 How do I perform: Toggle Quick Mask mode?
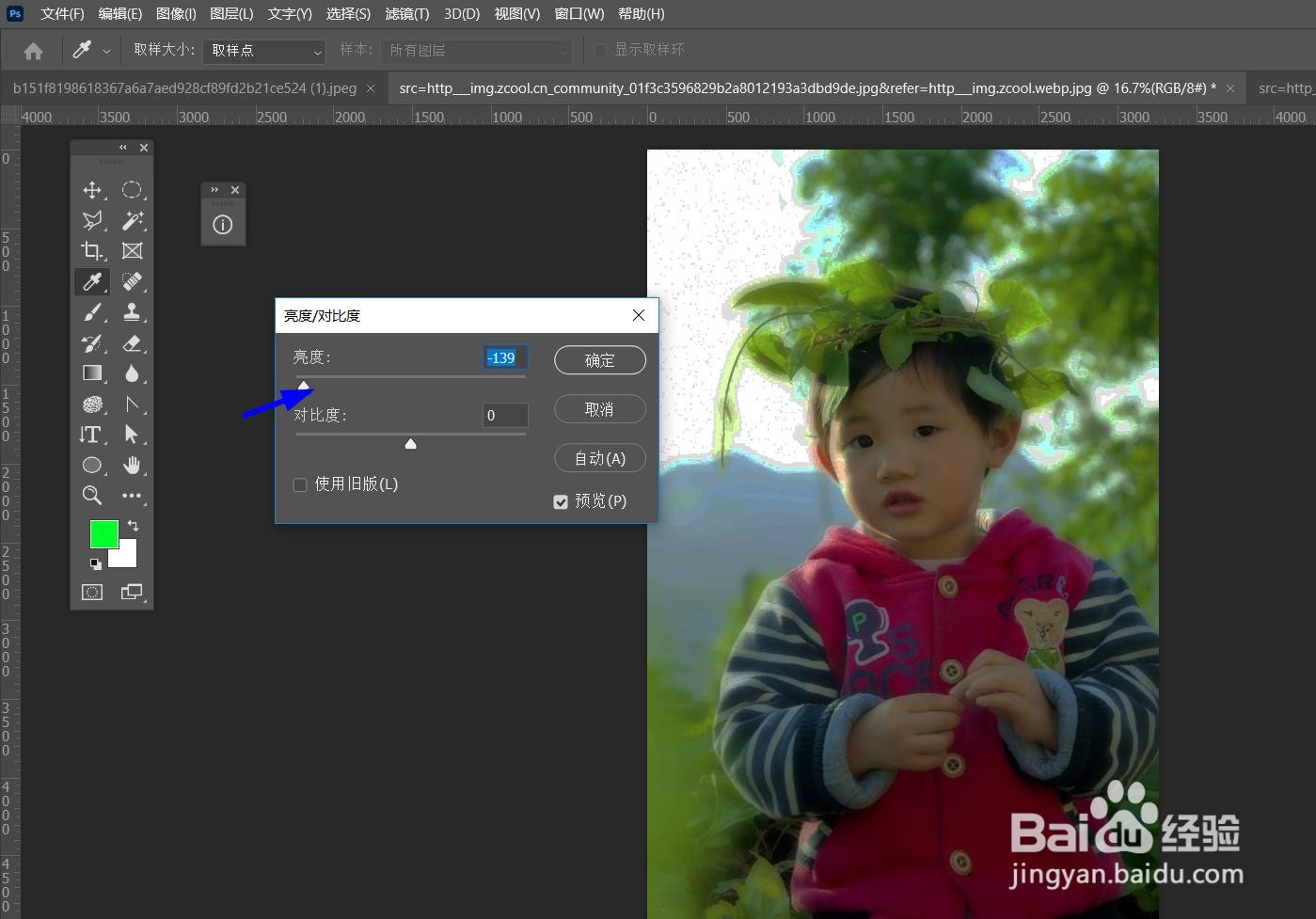click(x=92, y=592)
